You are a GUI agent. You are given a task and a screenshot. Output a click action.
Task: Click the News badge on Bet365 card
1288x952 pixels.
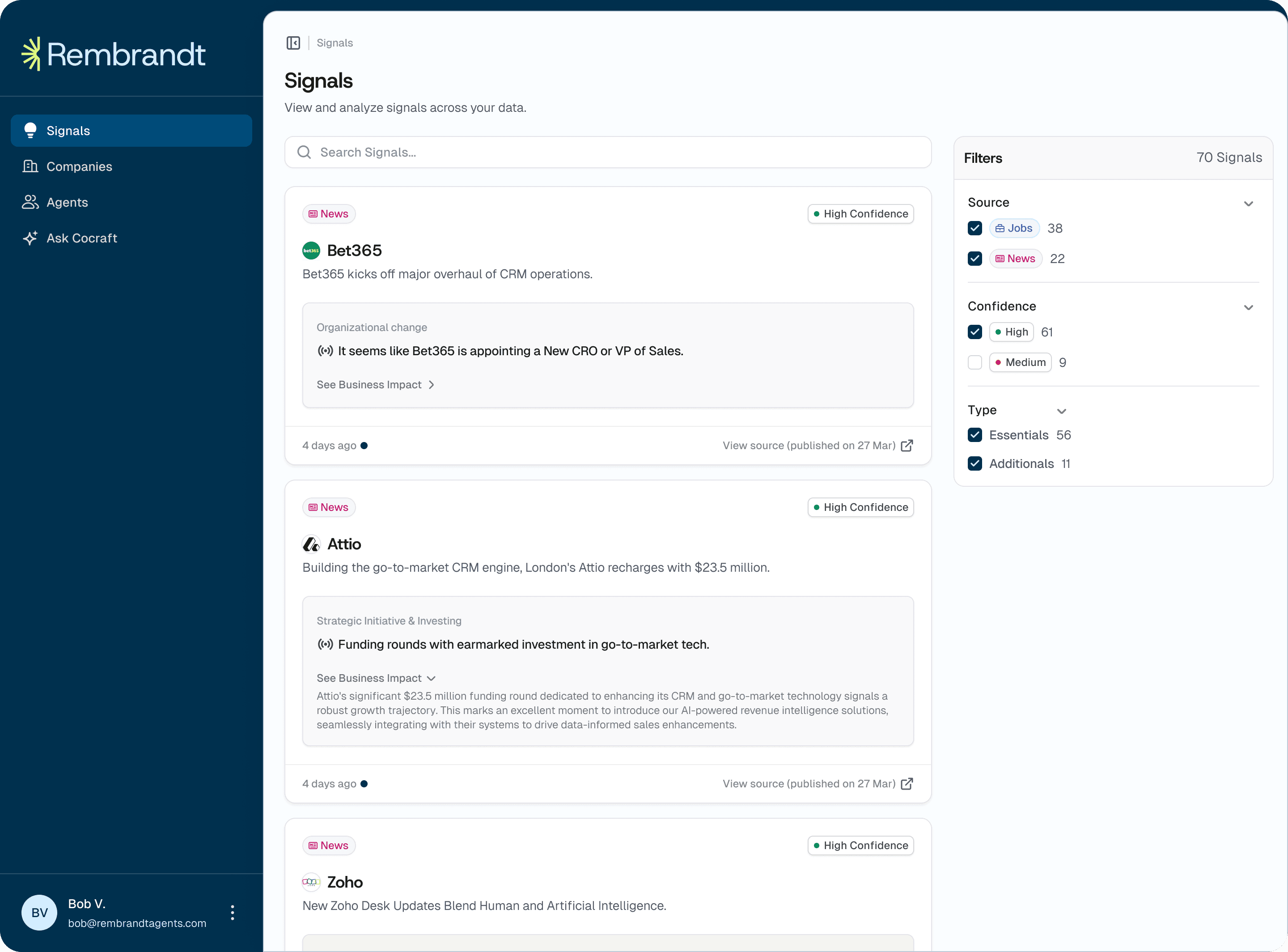click(329, 214)
